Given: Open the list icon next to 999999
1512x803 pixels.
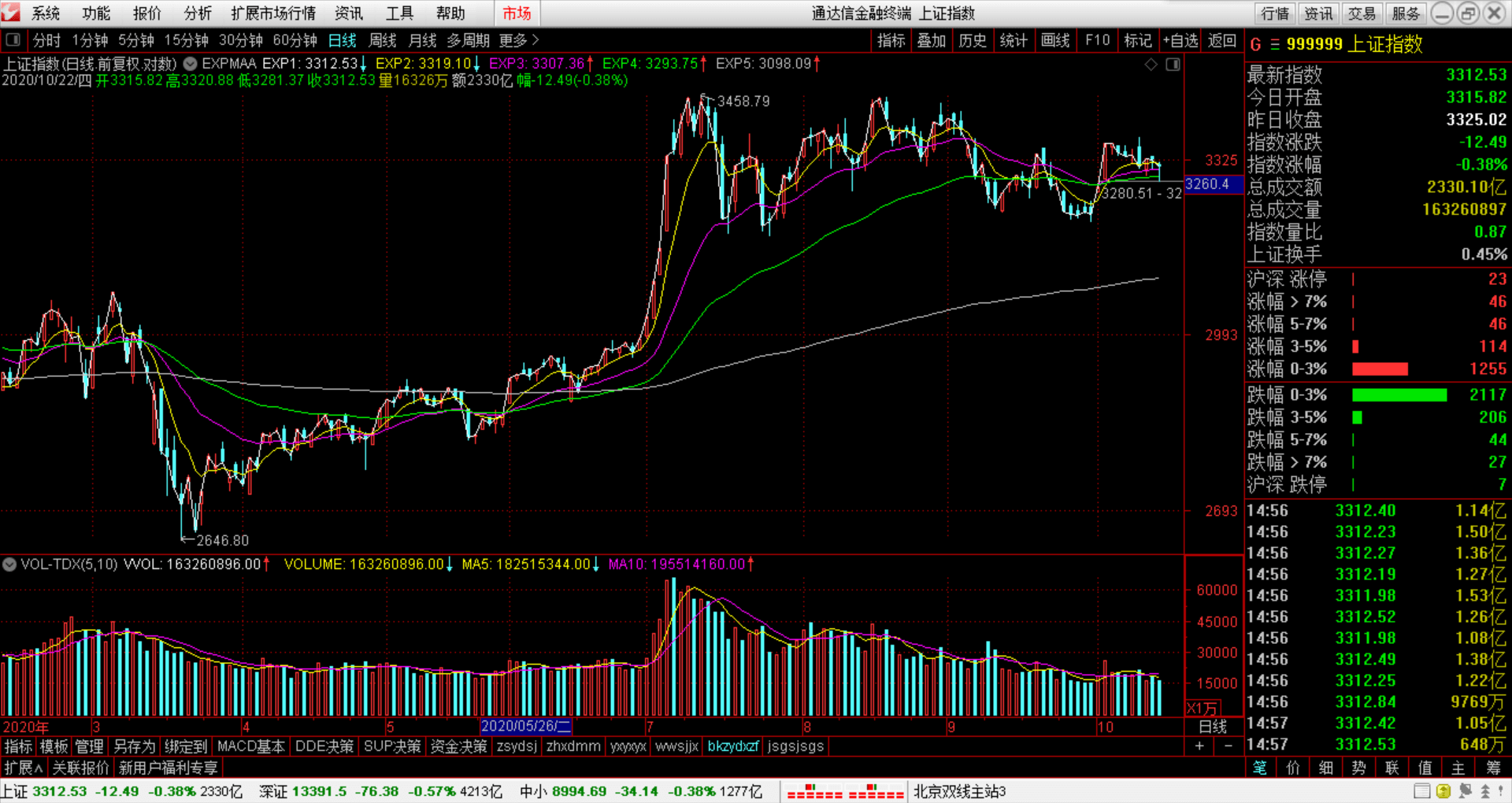Looking at the screenshot, I should [1274, 45].
